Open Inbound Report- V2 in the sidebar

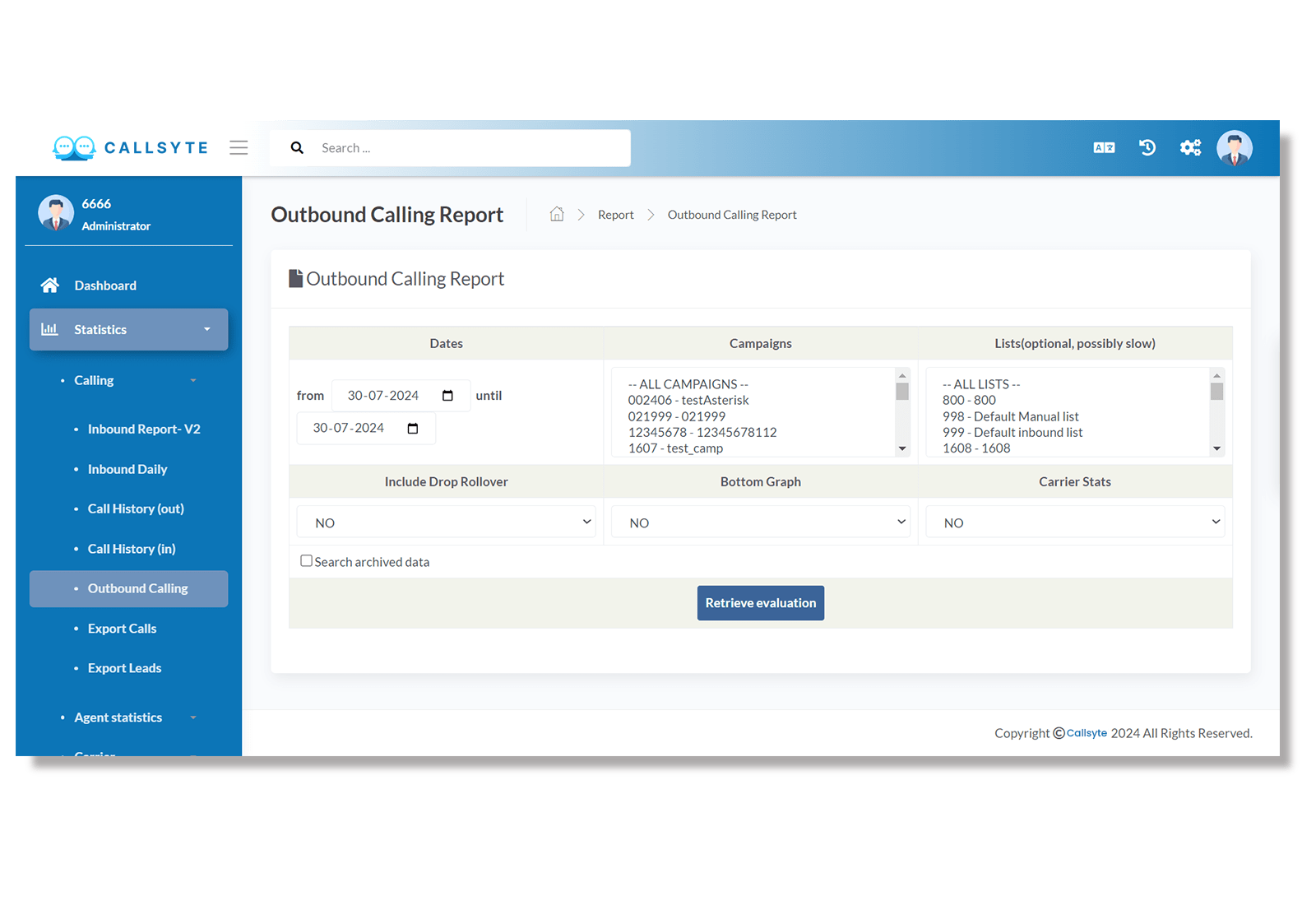144,429
